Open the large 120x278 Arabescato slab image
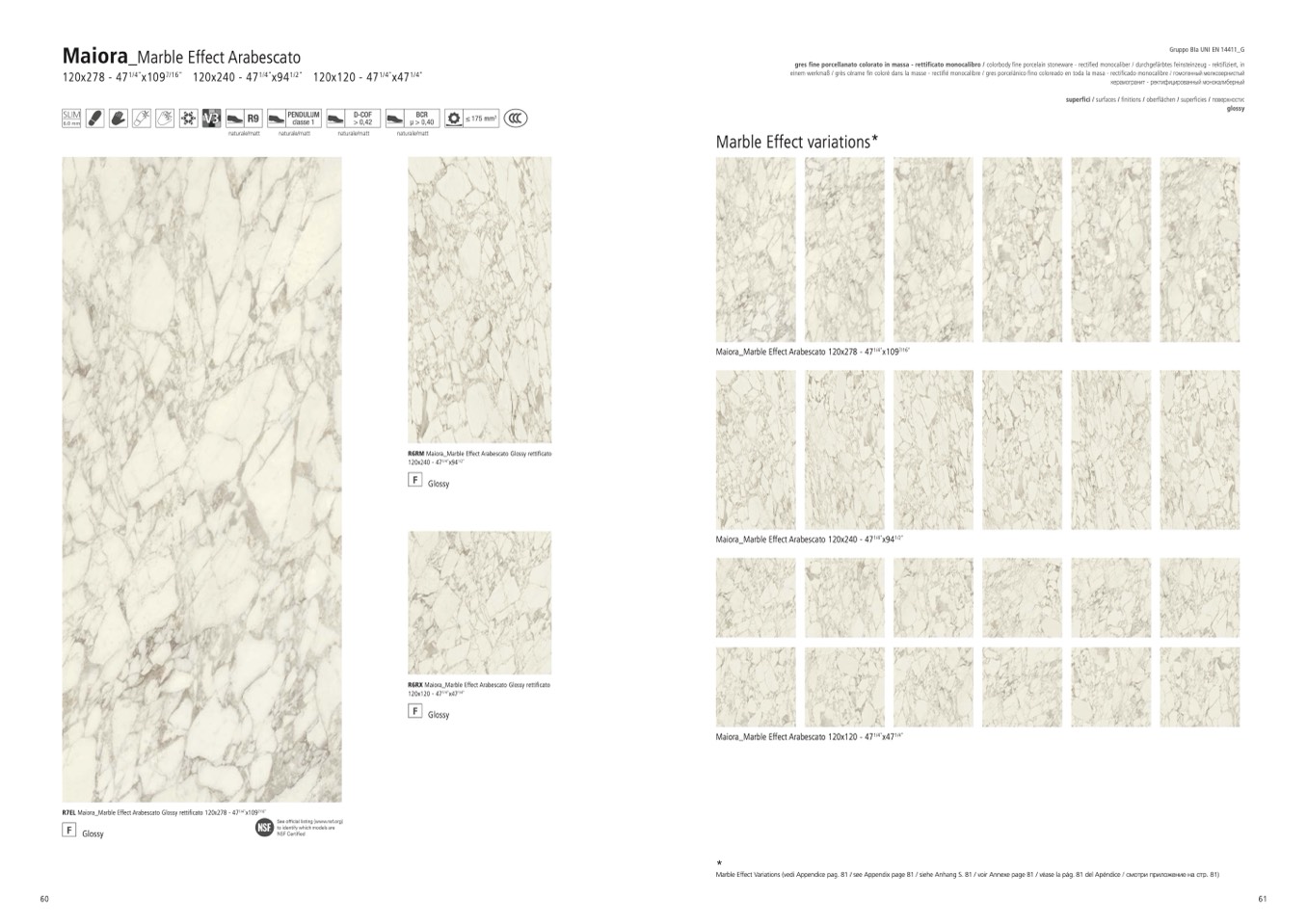1307x924 pixels. [201, 479]
